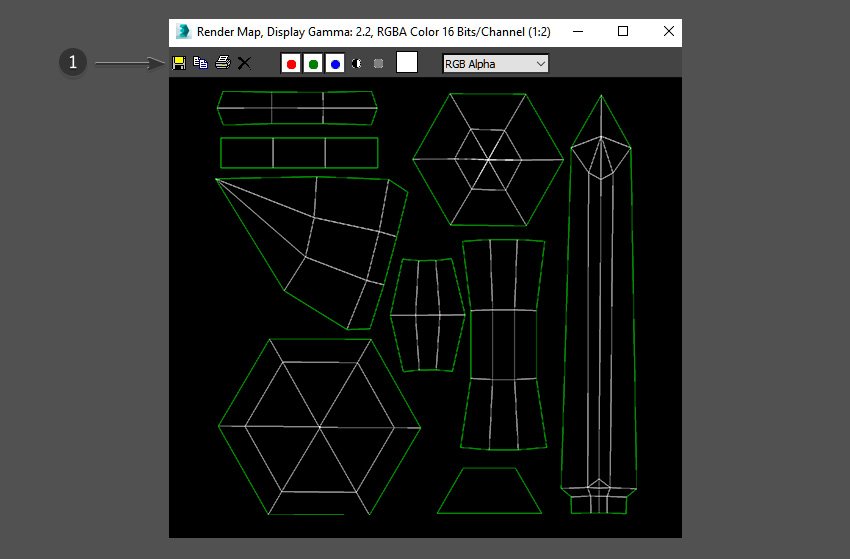Open the RGB Alpha channel dropdown
The image size is (850, 559).
[495, 63]
